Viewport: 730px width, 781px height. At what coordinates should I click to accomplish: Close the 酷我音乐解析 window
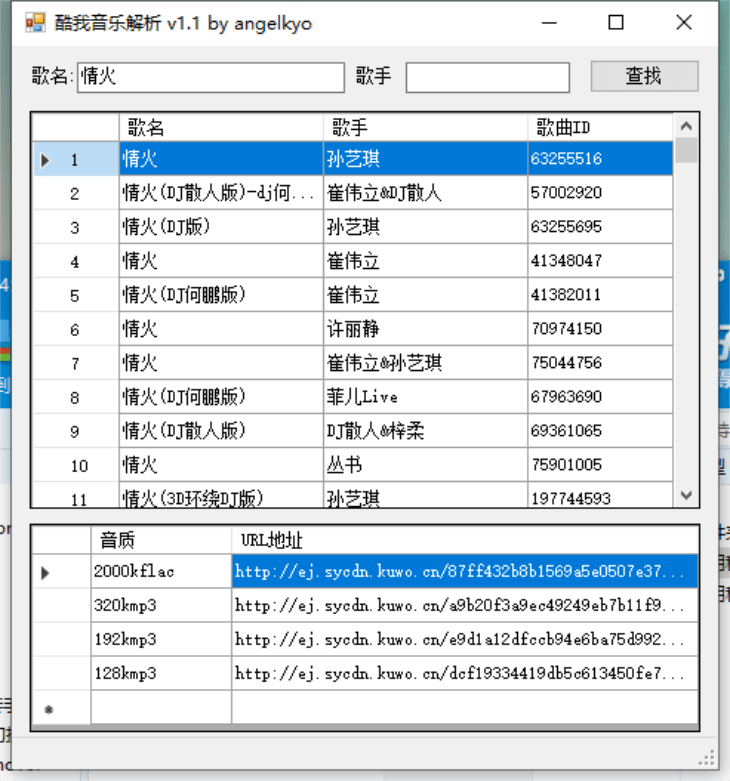pyautogui.click(x=684, y=23)
